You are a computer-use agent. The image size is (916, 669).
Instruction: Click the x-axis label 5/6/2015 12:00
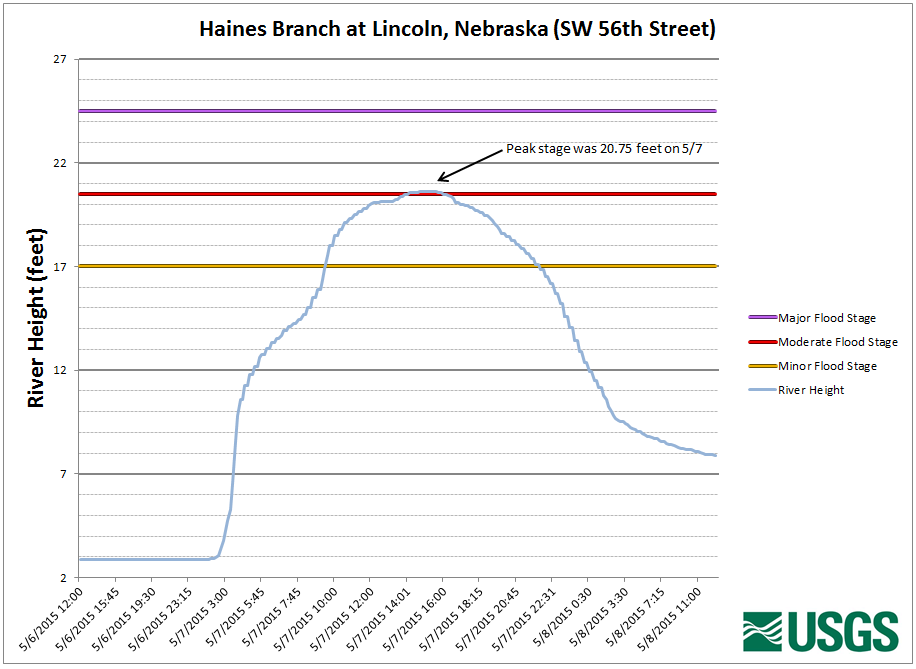50,620
